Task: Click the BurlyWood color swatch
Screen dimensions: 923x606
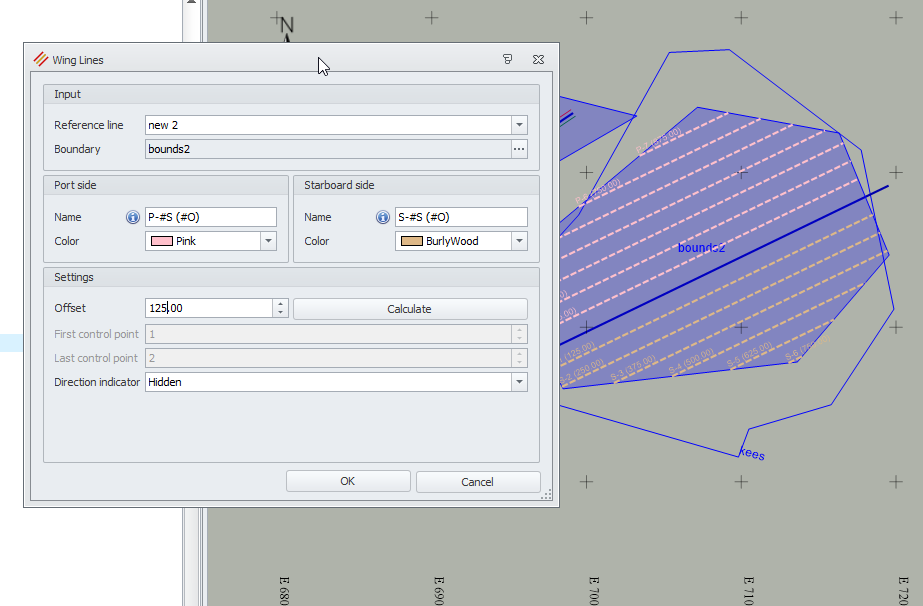Action: tap(411, 241)
